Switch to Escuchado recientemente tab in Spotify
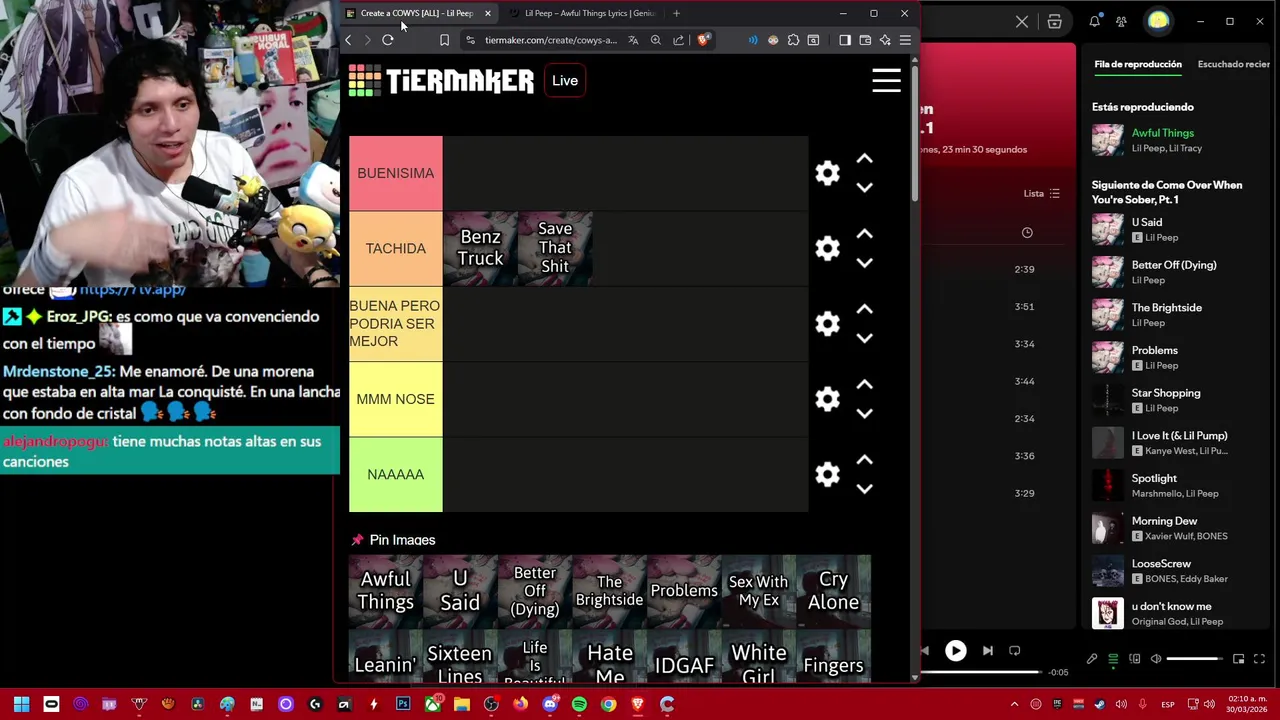 [x=1234, y=64]
